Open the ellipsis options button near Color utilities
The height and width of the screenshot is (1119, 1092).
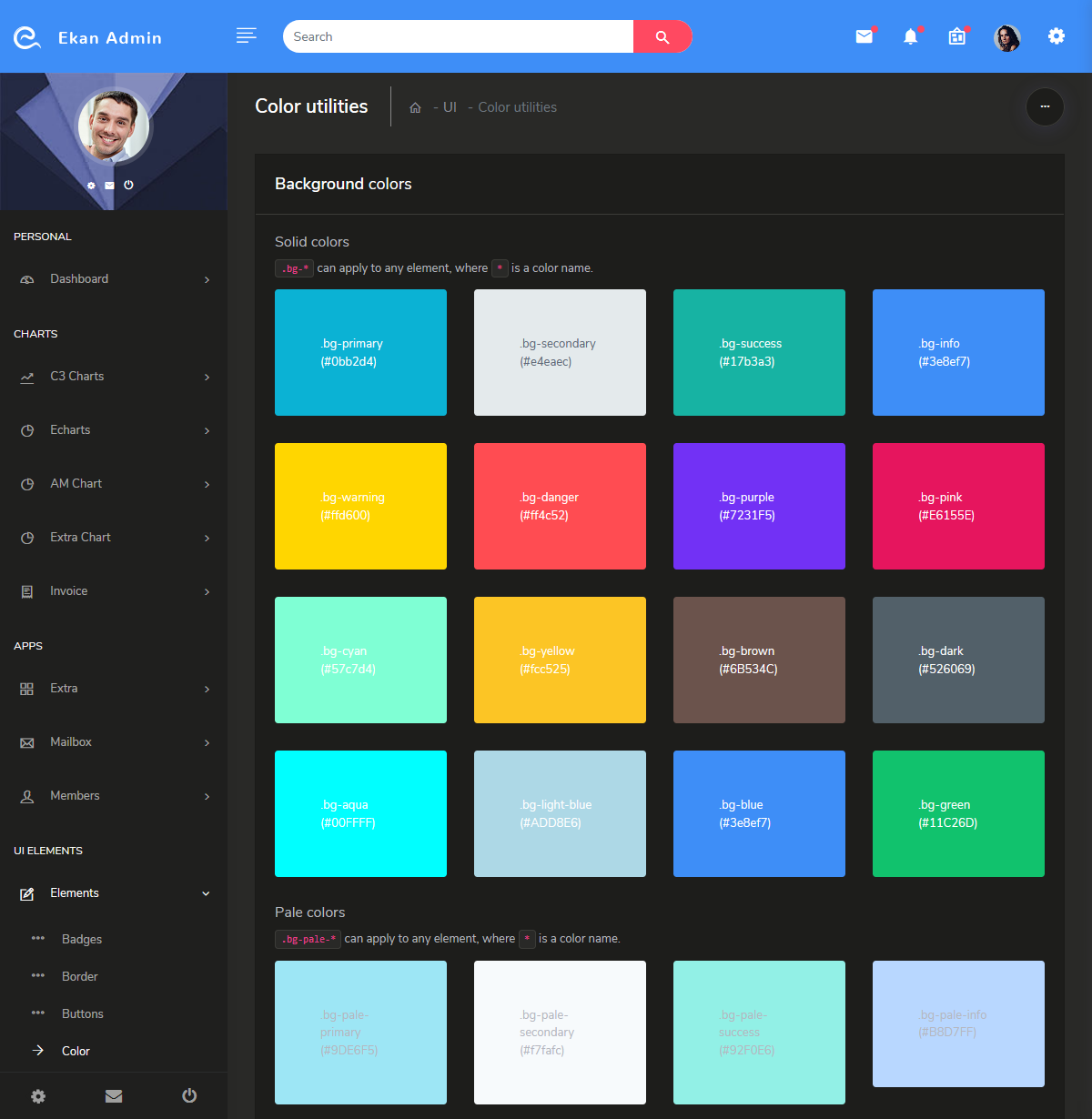[x=1045, y=107]
